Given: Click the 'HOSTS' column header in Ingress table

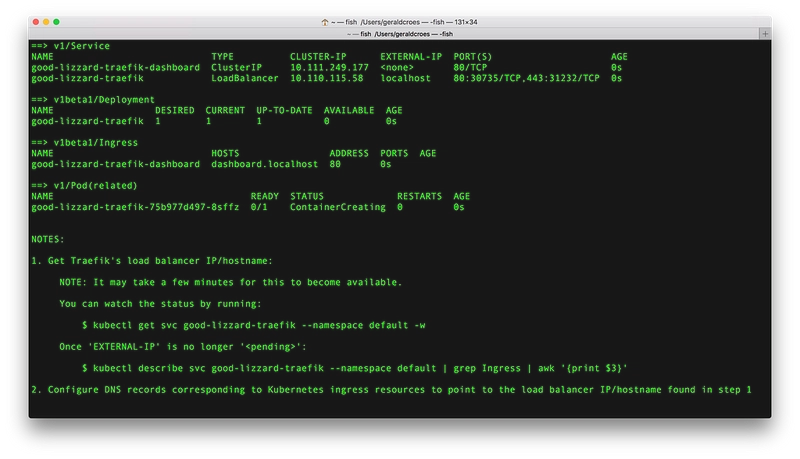Looking at the screenshot, I should click(225, 153).
